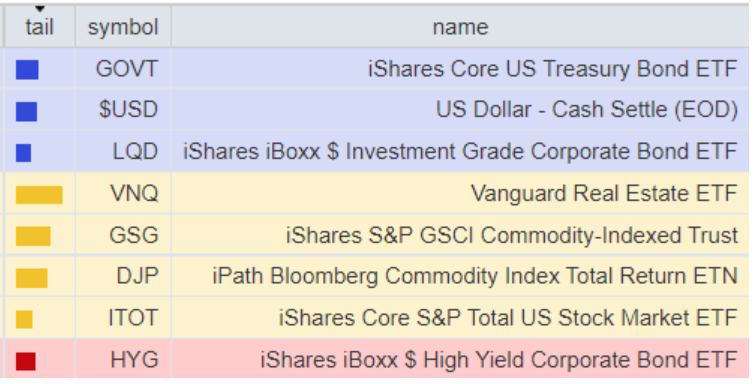
Task: Open iShares iBoxx High Yield Corporate Bond ETF
Action: pos(499,360)
